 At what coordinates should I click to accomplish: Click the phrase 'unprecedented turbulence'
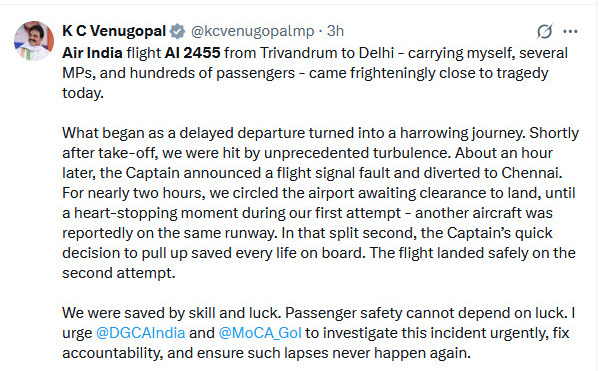pos(356,153)
